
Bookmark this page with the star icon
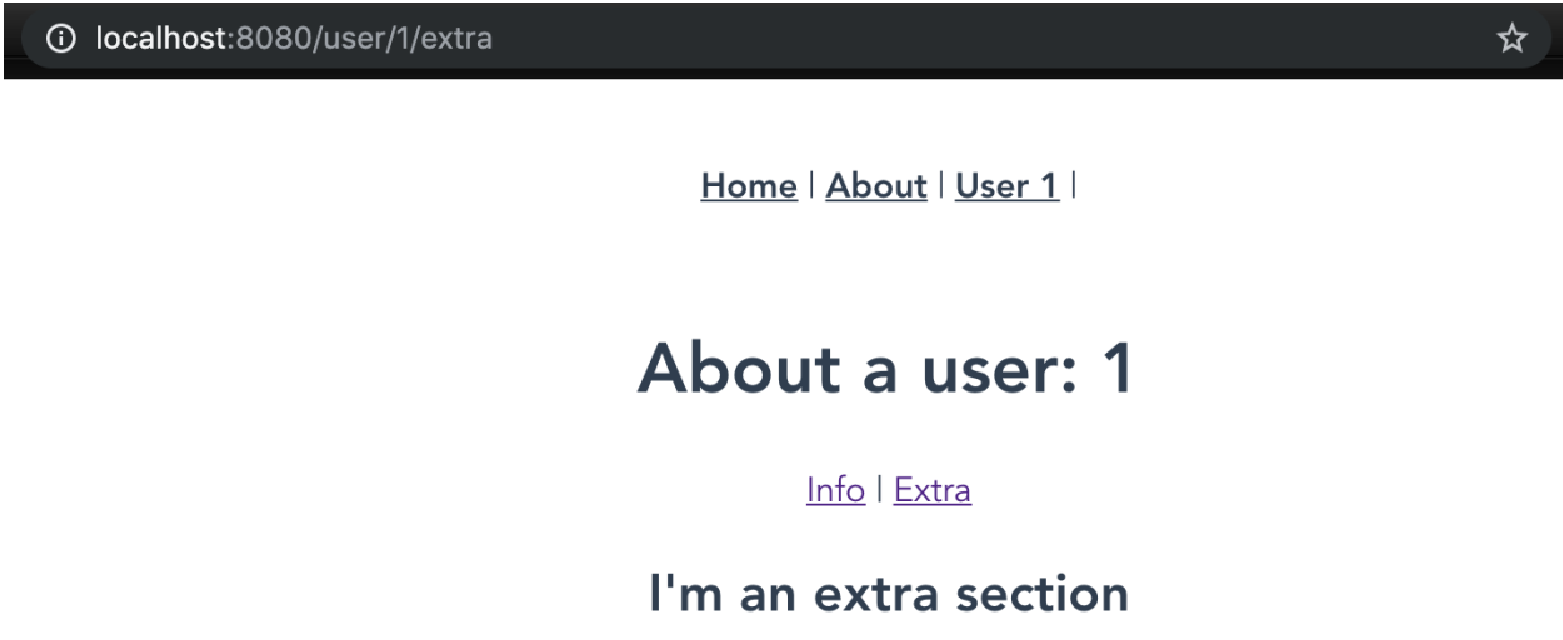pyautogui.click(x=1511, y=39)
